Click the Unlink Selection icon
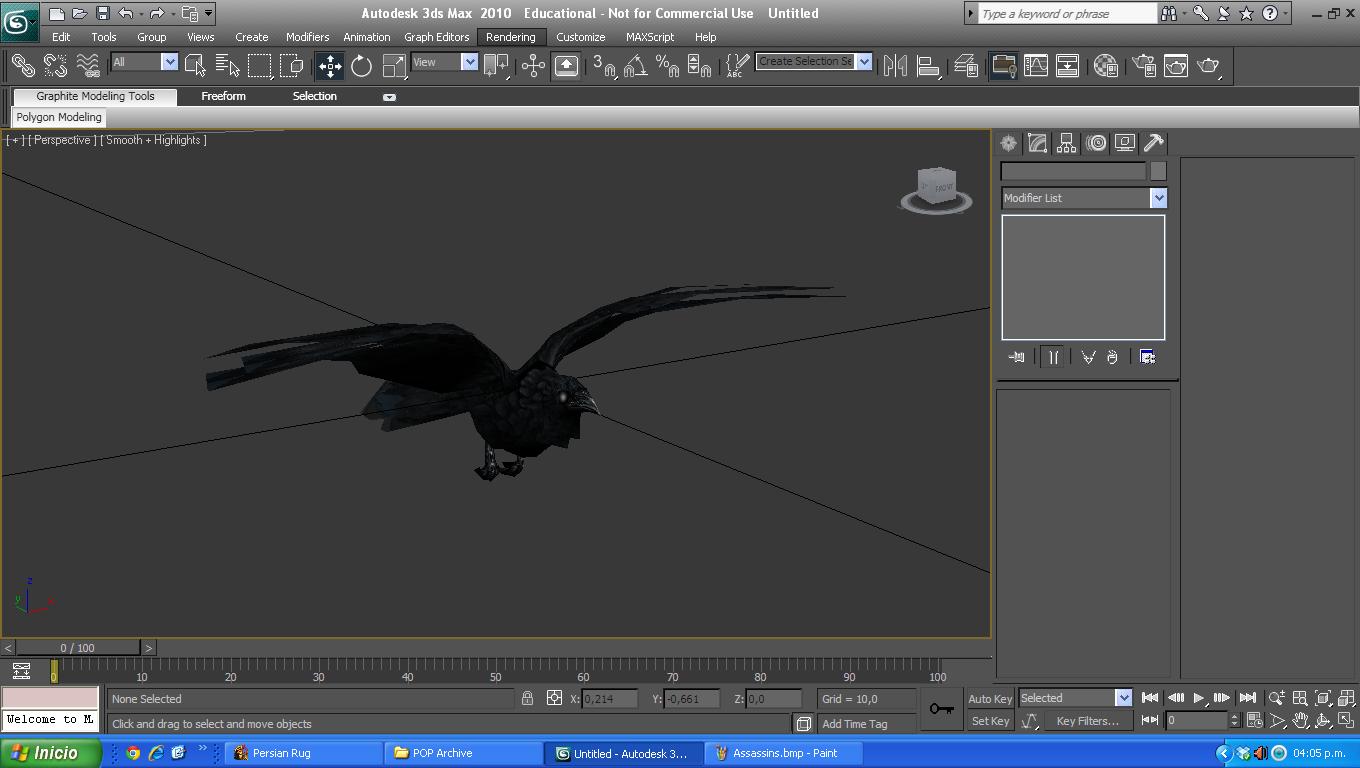This screenshot has width=1360, height=768. 55,66
